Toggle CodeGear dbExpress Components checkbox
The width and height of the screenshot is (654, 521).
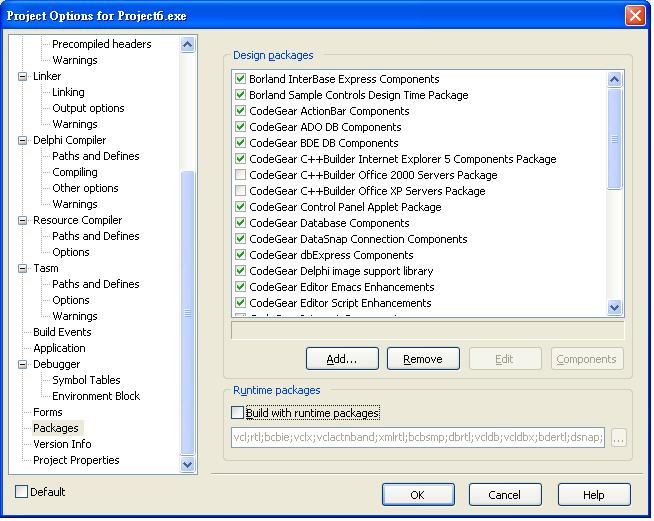[x=240, y=255]
